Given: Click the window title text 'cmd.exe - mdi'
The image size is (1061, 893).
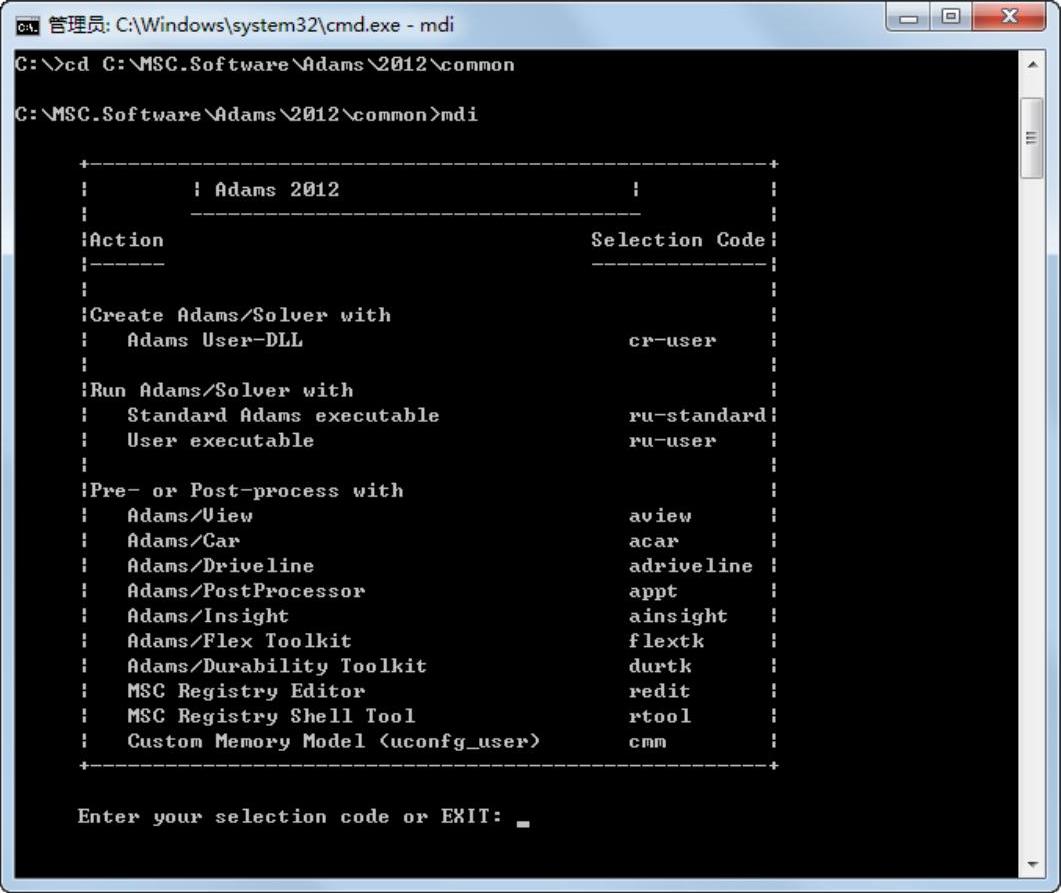Looking at the screenshot, I should [x=389, y=26].
